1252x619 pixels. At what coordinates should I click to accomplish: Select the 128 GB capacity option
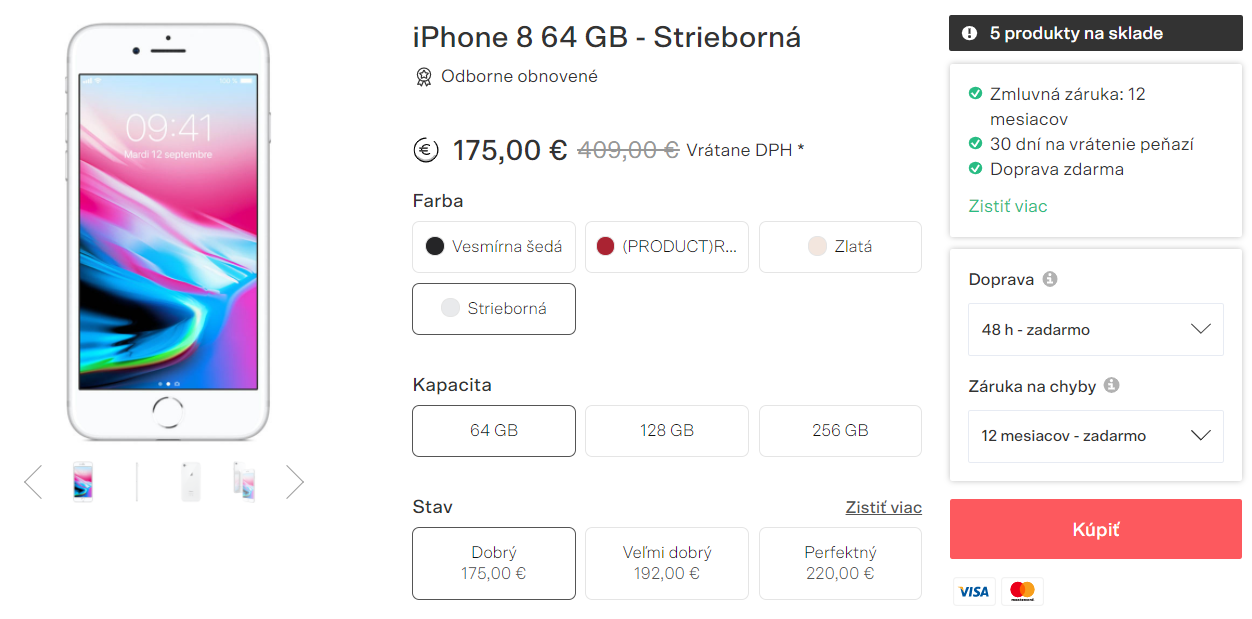[667, 431]
